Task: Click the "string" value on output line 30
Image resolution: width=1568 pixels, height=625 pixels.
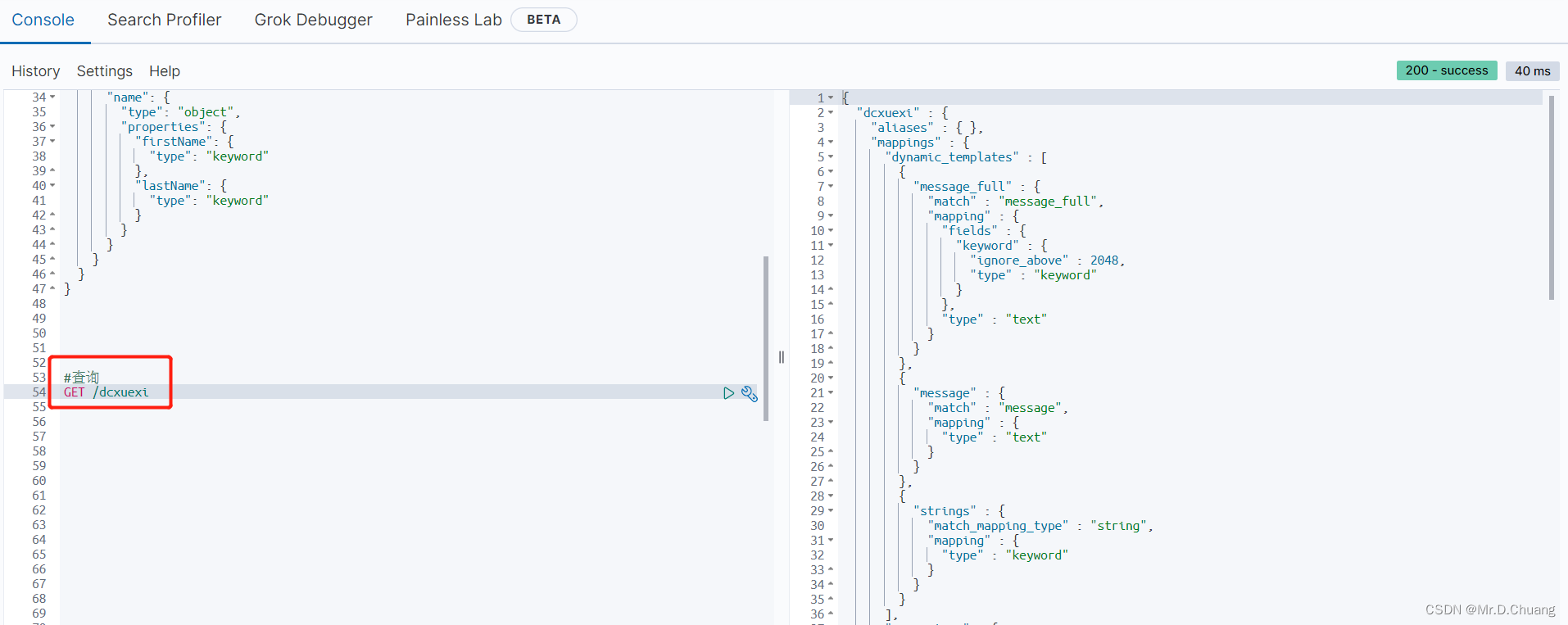Action: pos(1118,525)
